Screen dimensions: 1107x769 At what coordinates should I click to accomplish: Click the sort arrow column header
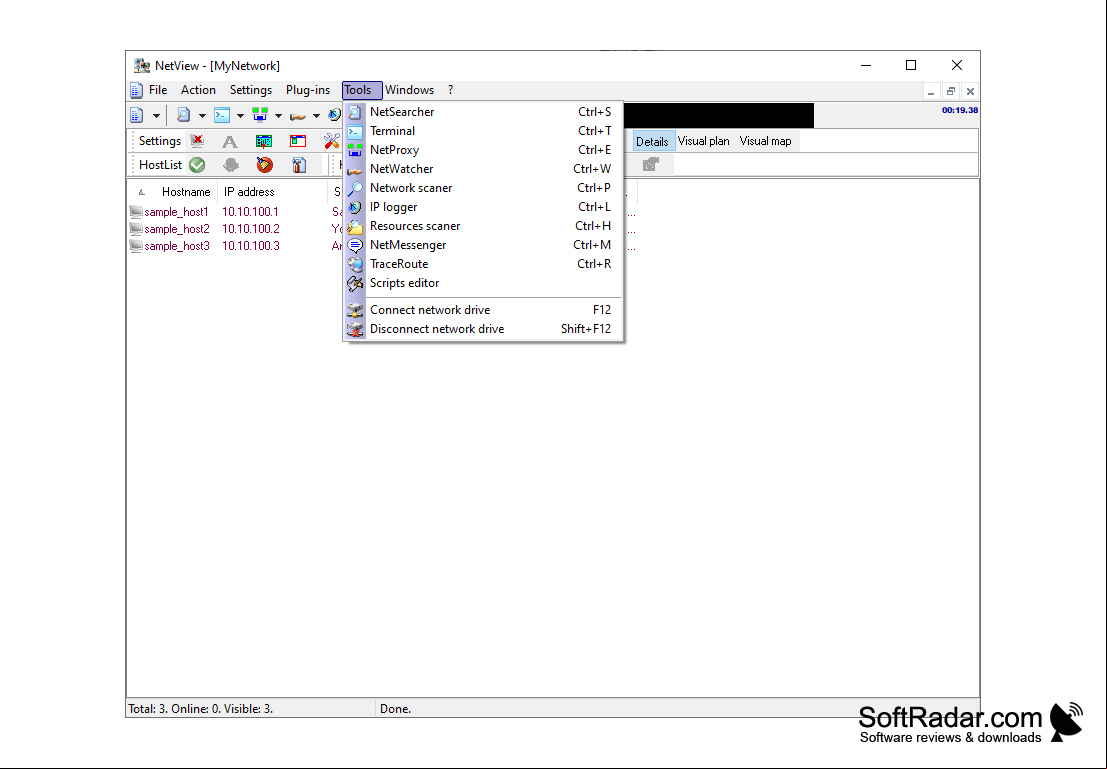pyautogui.click(x=142, y=192)
